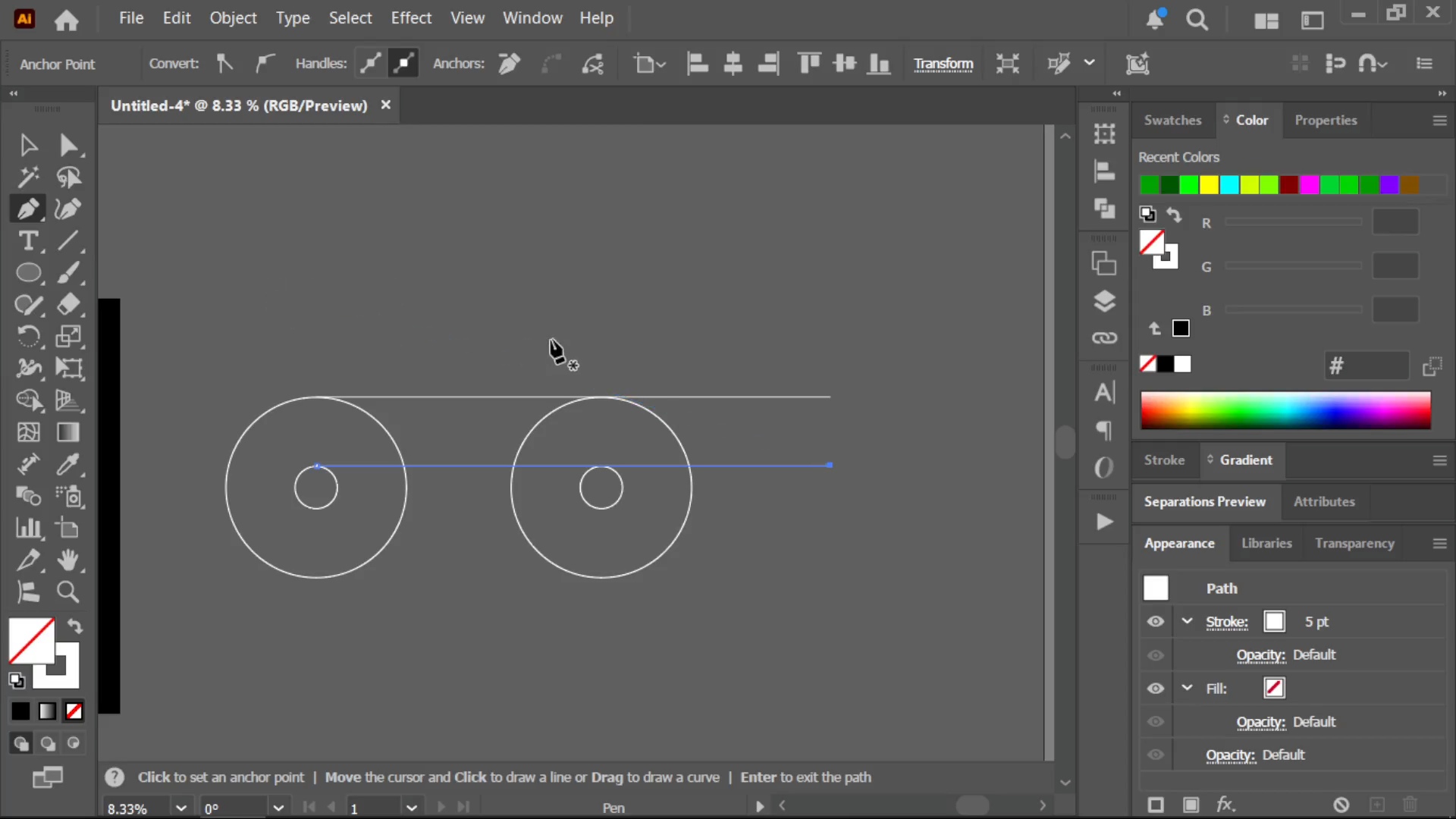Toggle visibility of Fill's Opacity row
Viewport: 1456px width, 819px height.
tap(1155, 722)
